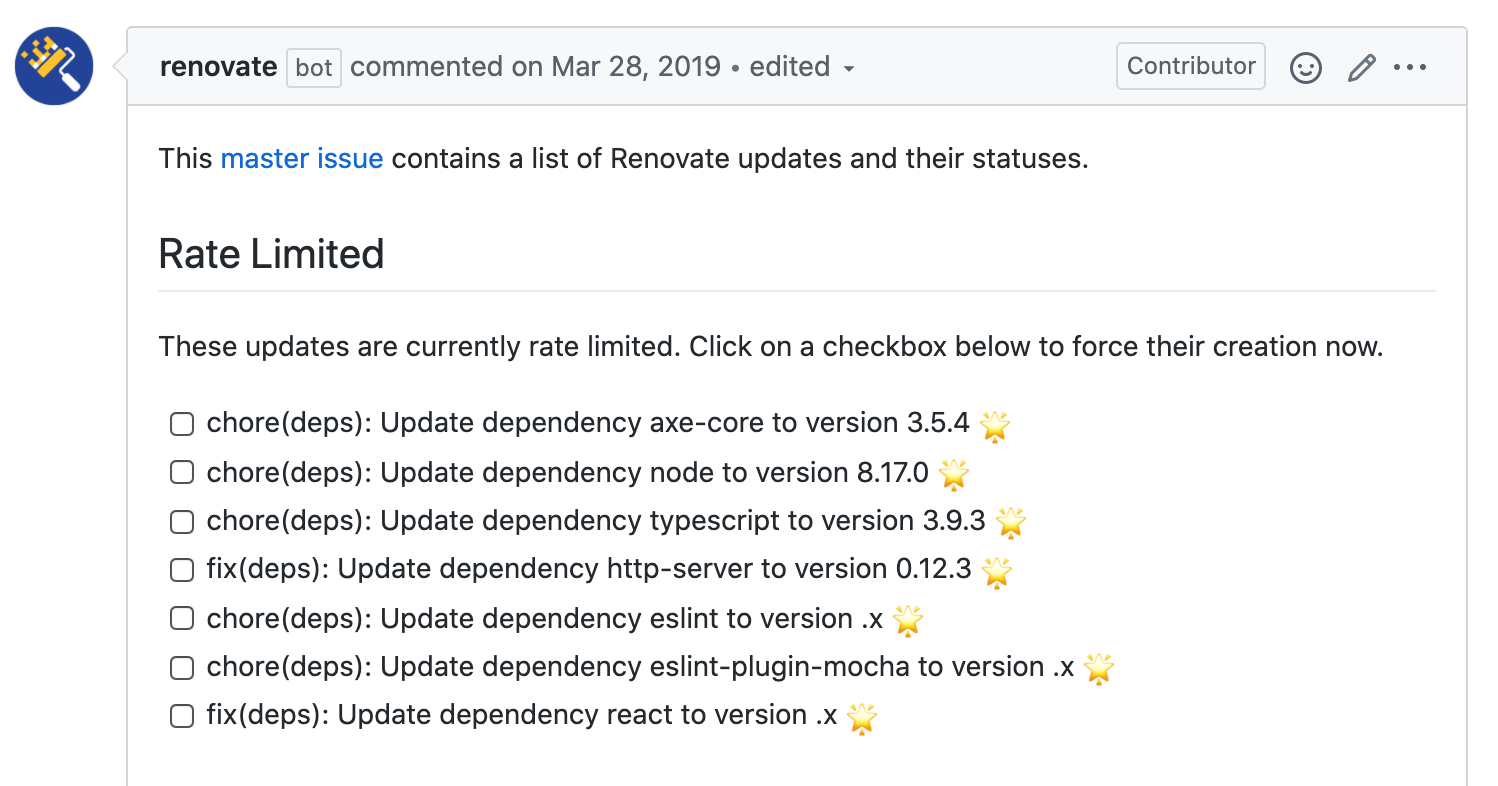Image resolution: width=1498 pixels, height=786 pixels.
Task: Click the Renovate bot avatar
Action: tap(54, 66)
